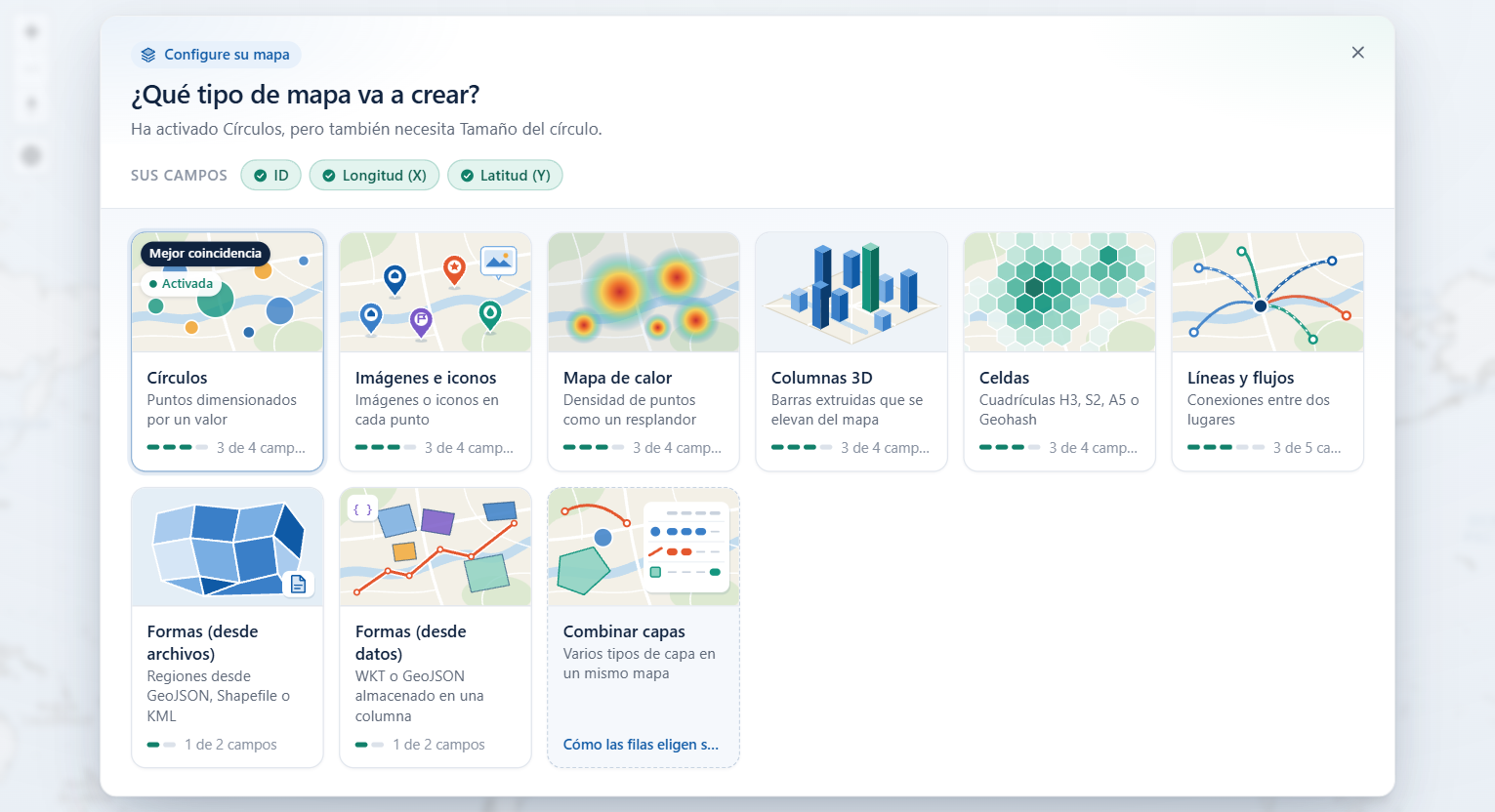Click the Activada status badge on Círculos

[182, 284]
